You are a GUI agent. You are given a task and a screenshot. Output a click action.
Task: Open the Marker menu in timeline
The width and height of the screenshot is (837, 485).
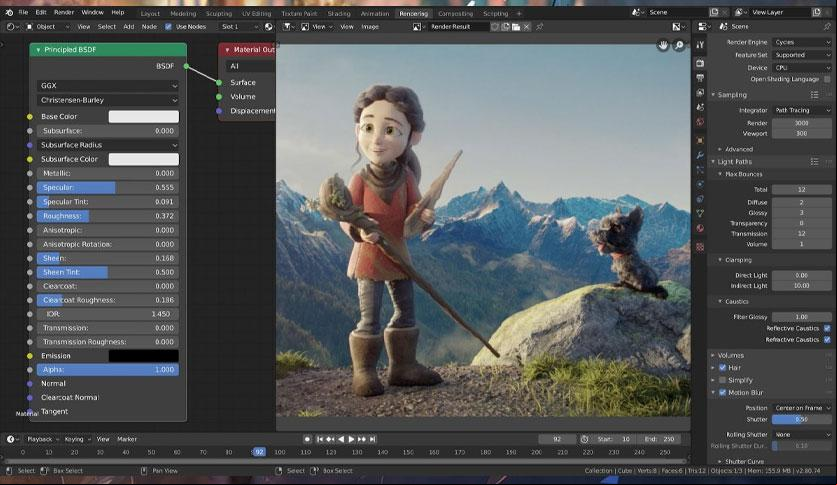click(x=127, y=439)
